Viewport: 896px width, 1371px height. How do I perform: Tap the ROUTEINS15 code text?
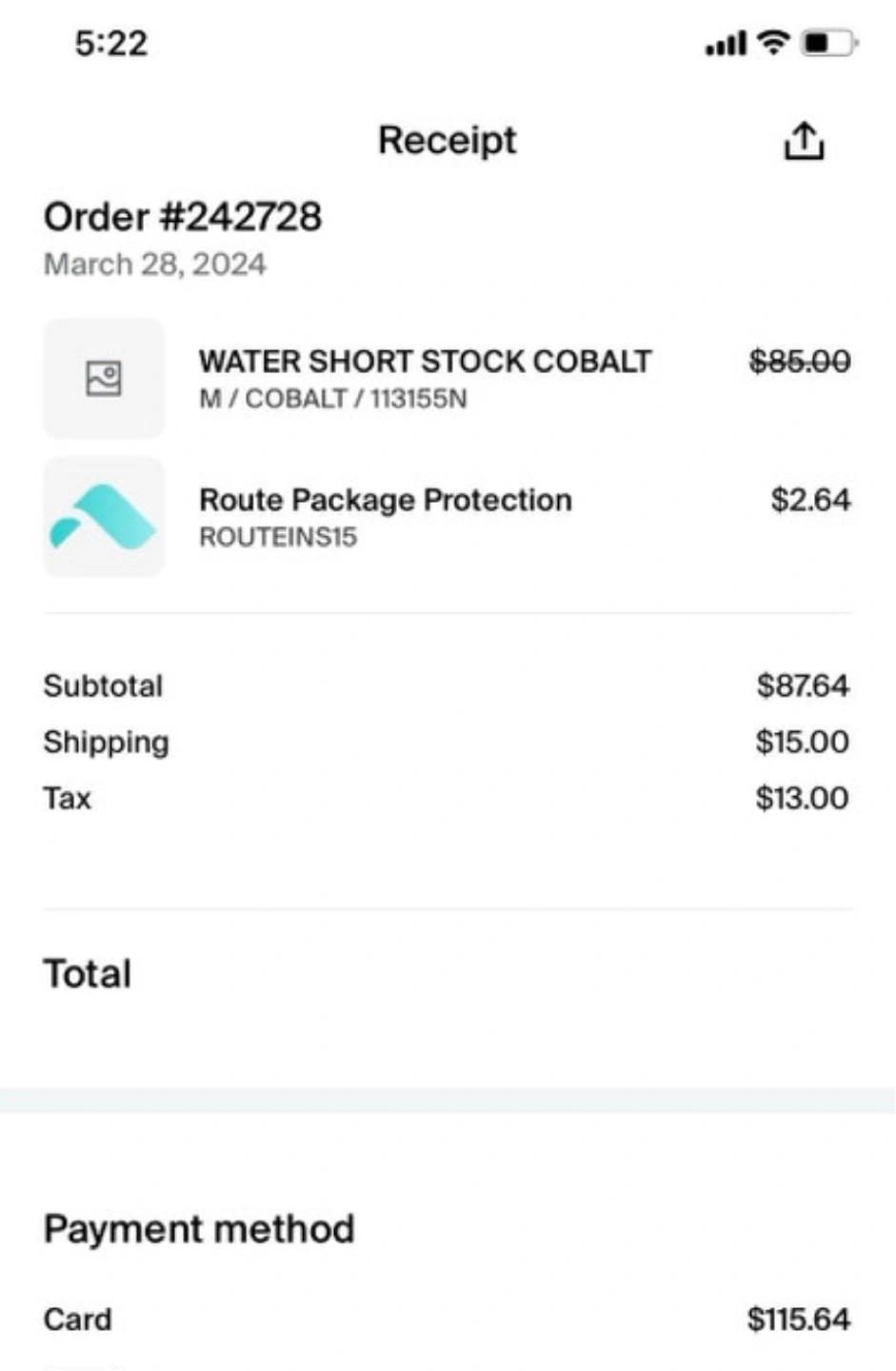pos(278,537)
